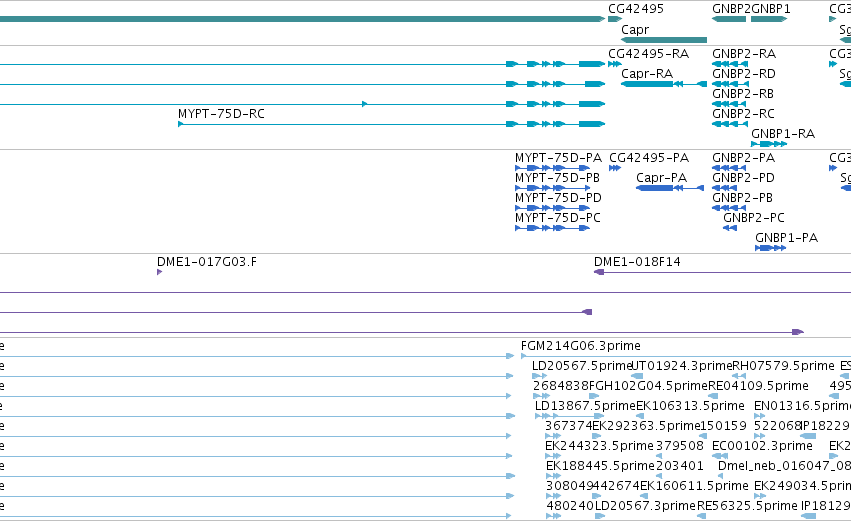Select the MYPT-75D-PC protein label

tap(558, 218)
